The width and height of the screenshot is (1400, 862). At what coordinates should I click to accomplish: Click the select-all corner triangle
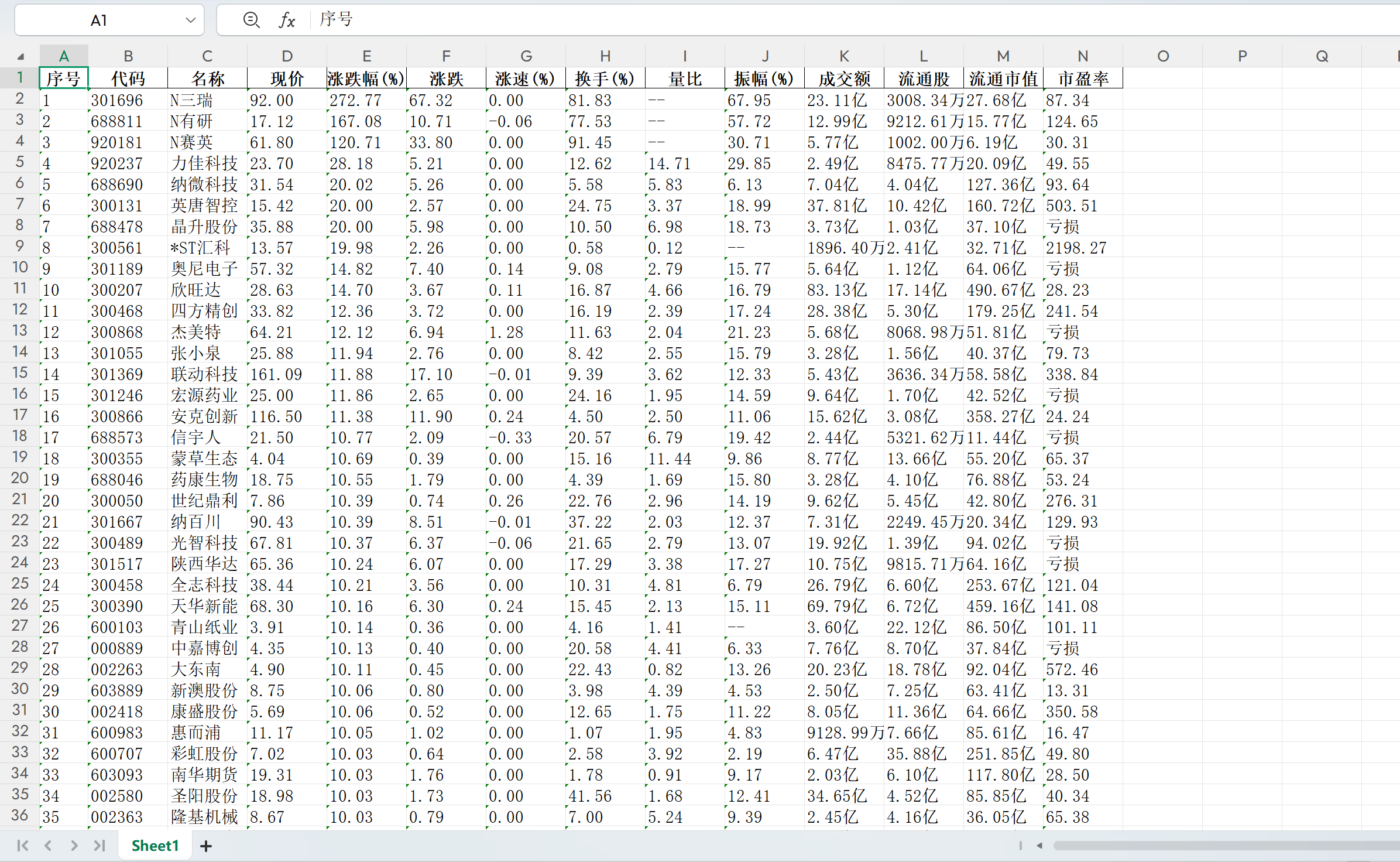click(x=20, y=56)
